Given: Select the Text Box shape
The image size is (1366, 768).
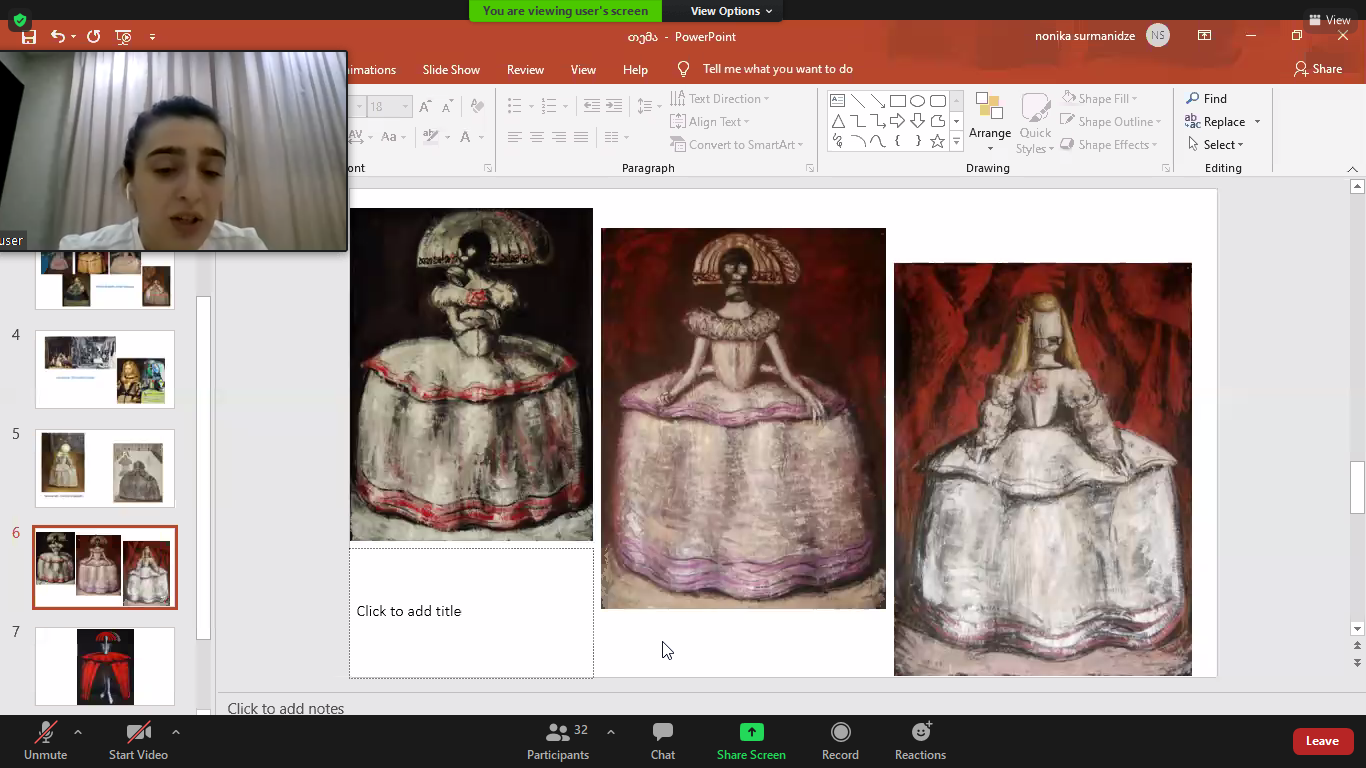Looking at the screenshot, I should [838, 101].
